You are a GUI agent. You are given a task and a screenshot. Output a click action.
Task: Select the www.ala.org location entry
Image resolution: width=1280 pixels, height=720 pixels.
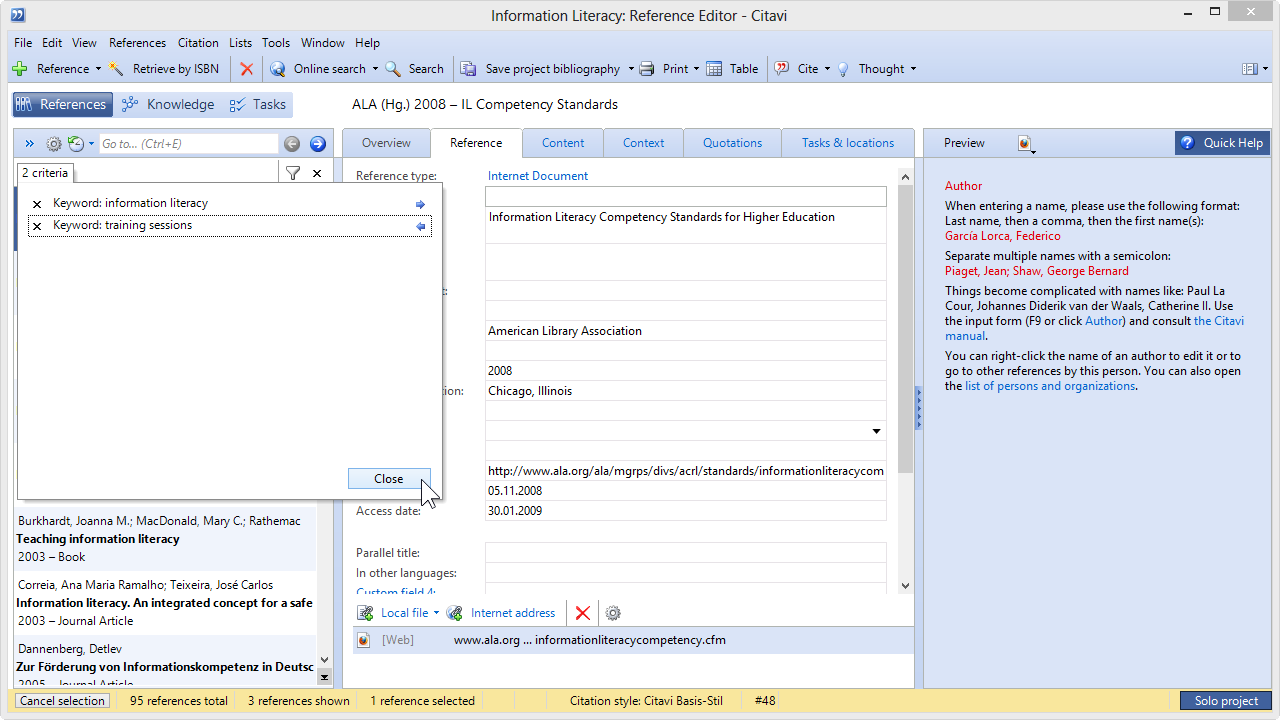pyautogui.click(x=633, y=640)
